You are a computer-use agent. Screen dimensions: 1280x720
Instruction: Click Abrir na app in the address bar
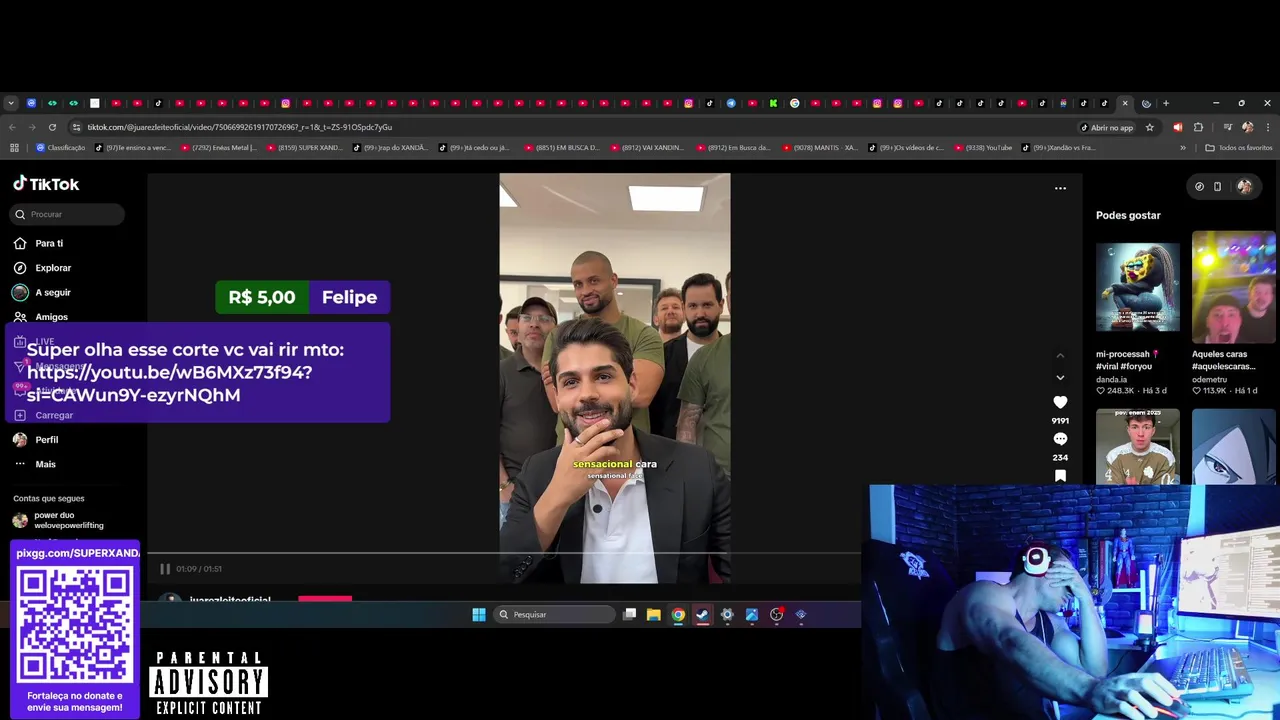tap(1107, 127)
